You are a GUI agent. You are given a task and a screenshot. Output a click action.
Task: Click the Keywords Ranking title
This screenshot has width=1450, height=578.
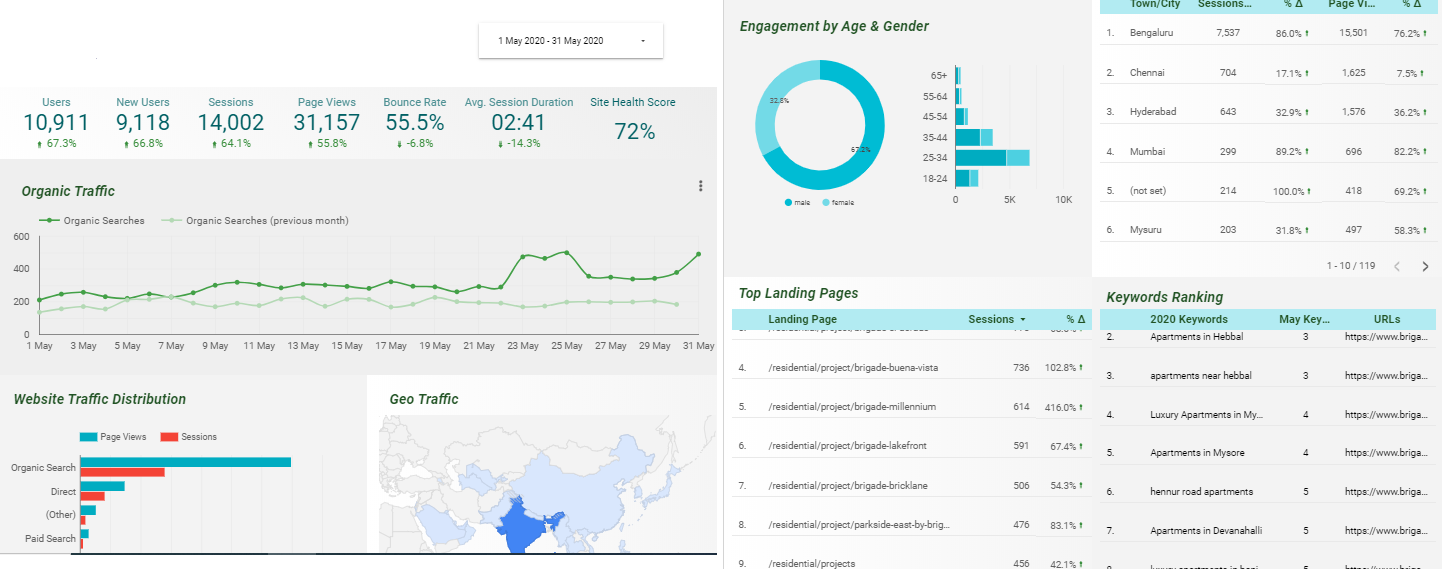point(1164,297)
